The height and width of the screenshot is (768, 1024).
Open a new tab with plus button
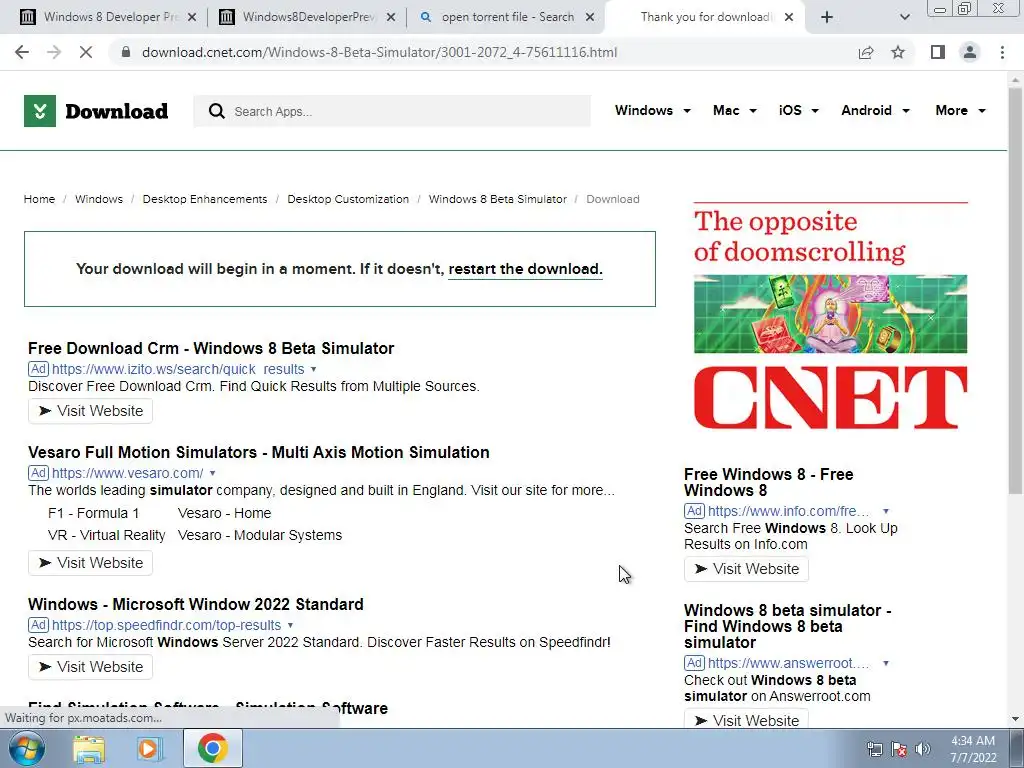point(827,17)
